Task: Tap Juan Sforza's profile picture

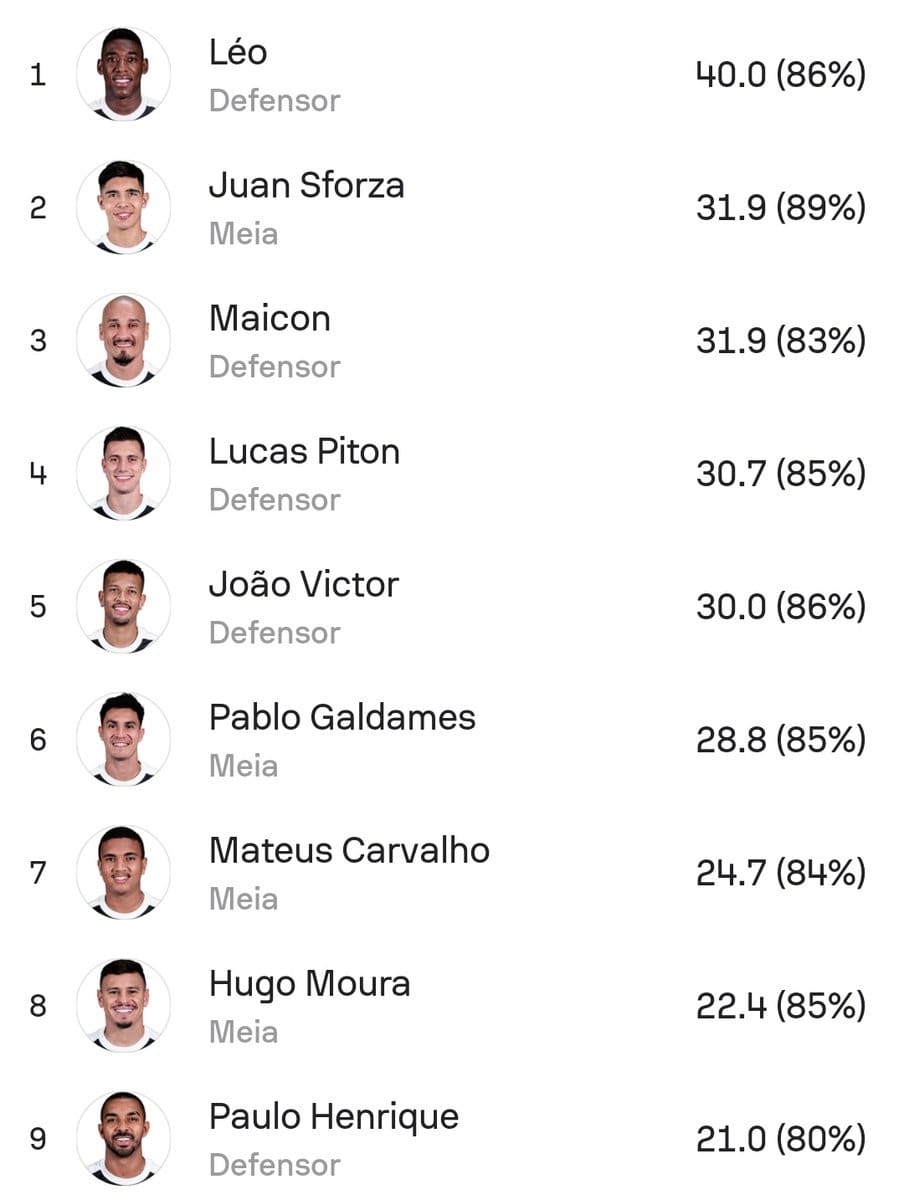Action: pos(123,208)
